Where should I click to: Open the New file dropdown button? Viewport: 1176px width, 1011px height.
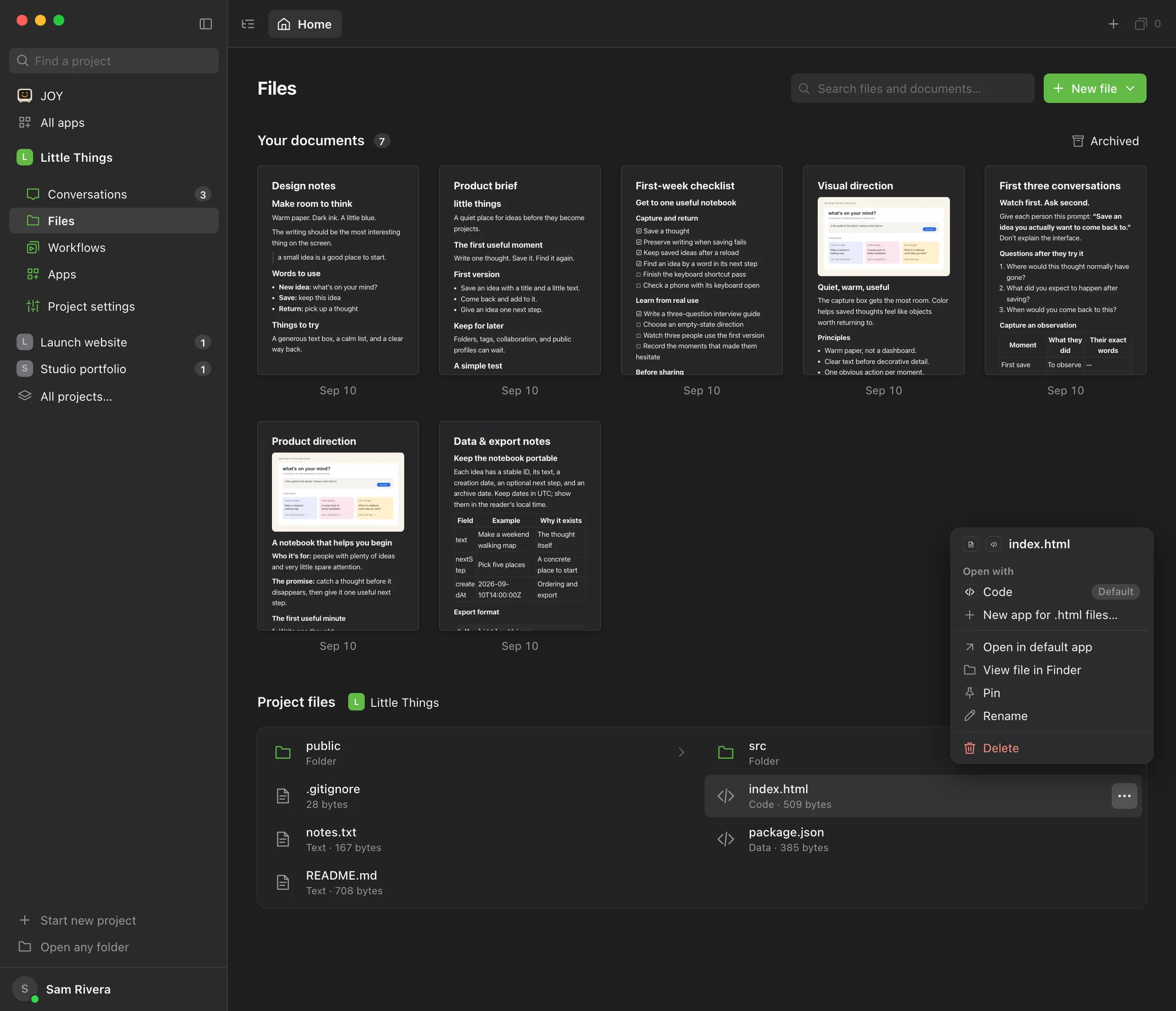(x=1094, y=89)
